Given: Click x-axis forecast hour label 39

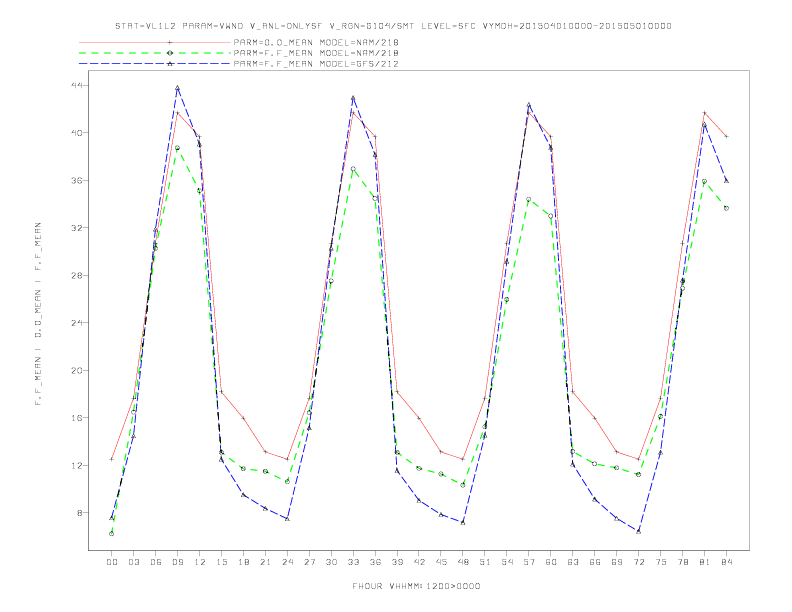Looking at the screenshot, I should pos(397,562).
